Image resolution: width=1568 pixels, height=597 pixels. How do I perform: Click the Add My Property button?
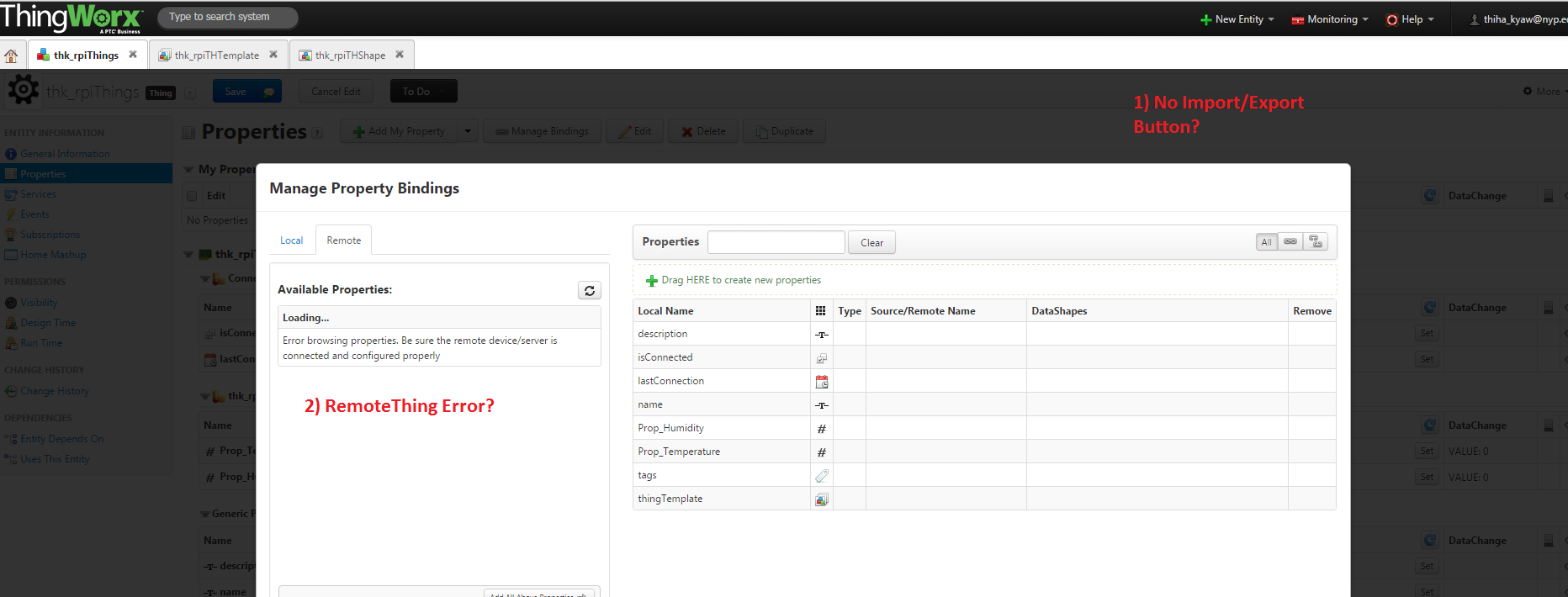[x=399, y=131]
